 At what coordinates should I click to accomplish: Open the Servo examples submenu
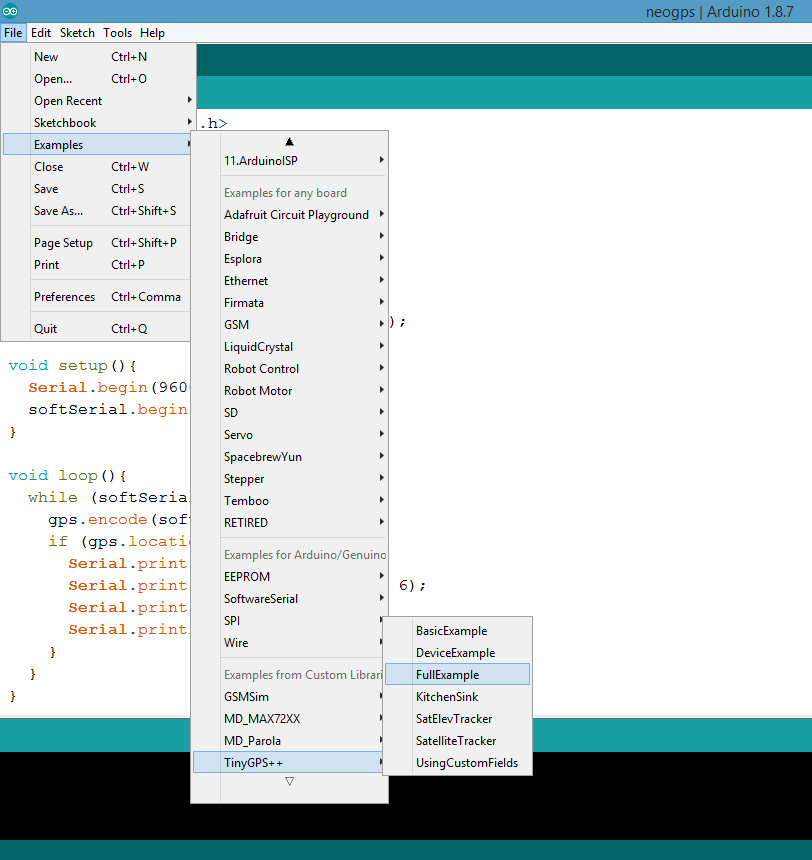[289, 434]
